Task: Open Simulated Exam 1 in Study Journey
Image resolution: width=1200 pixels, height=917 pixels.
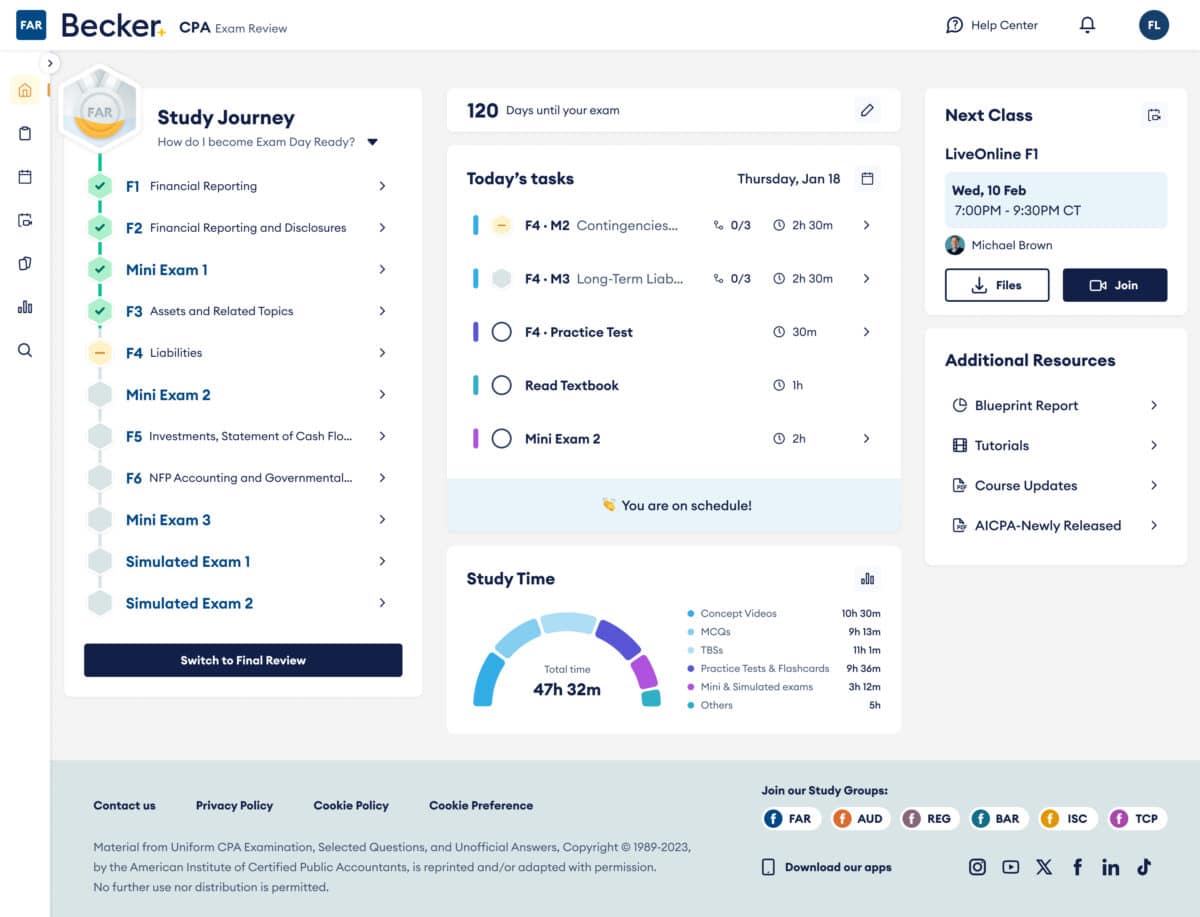Action: pos(188,562)
